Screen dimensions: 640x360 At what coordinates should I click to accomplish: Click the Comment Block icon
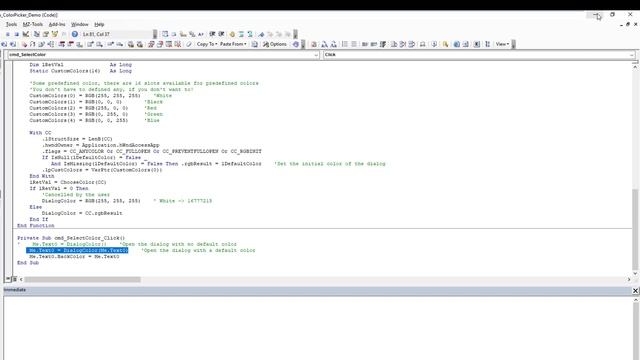(x=241, y=34)
